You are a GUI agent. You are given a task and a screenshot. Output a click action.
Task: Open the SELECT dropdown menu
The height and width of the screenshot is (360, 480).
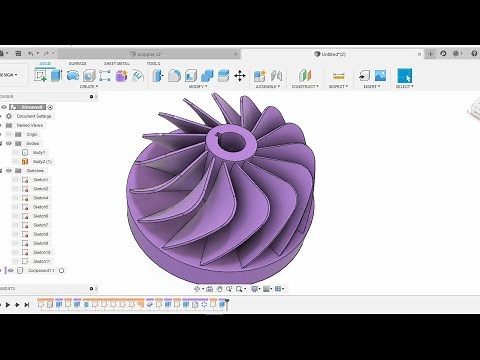[404, 86]
